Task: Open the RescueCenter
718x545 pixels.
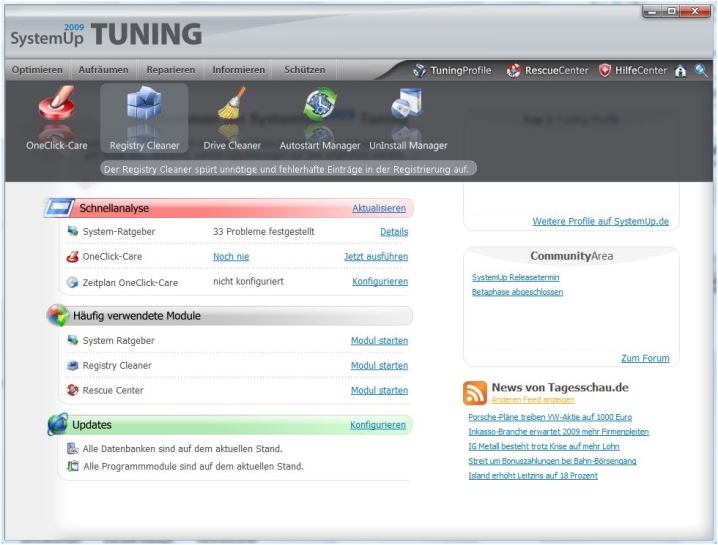Action: tap(548, 71)
